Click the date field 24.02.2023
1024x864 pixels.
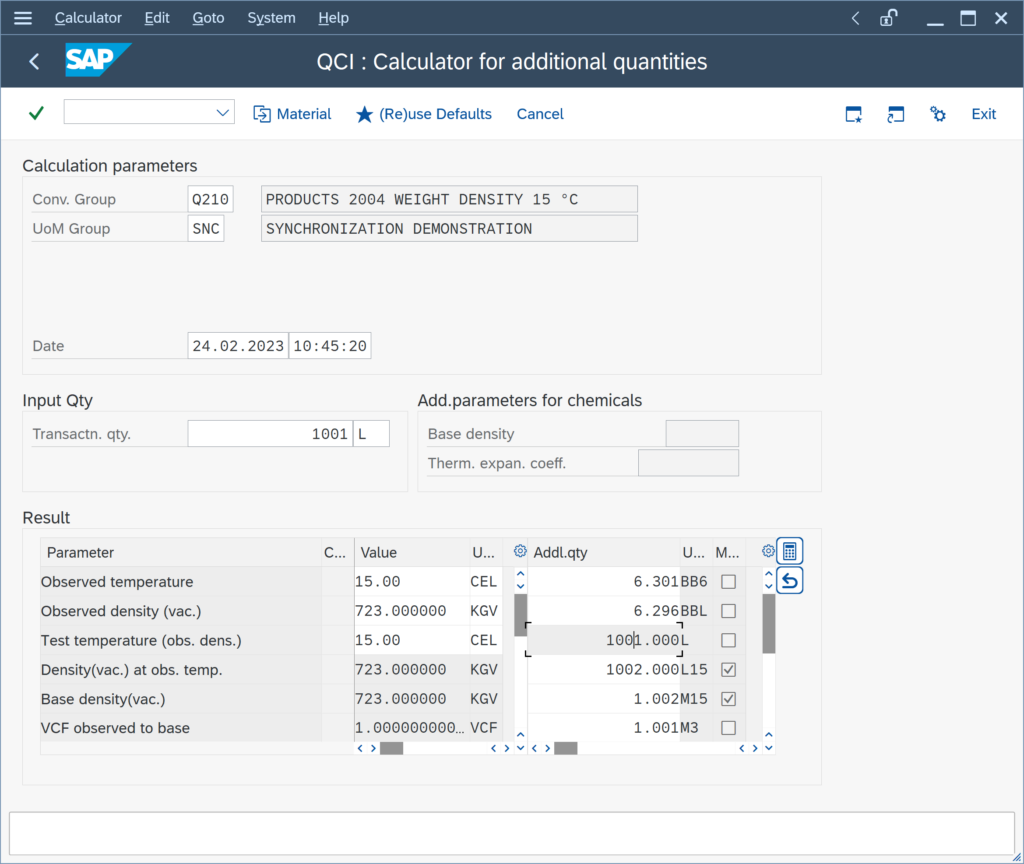(x=238, y=345)
